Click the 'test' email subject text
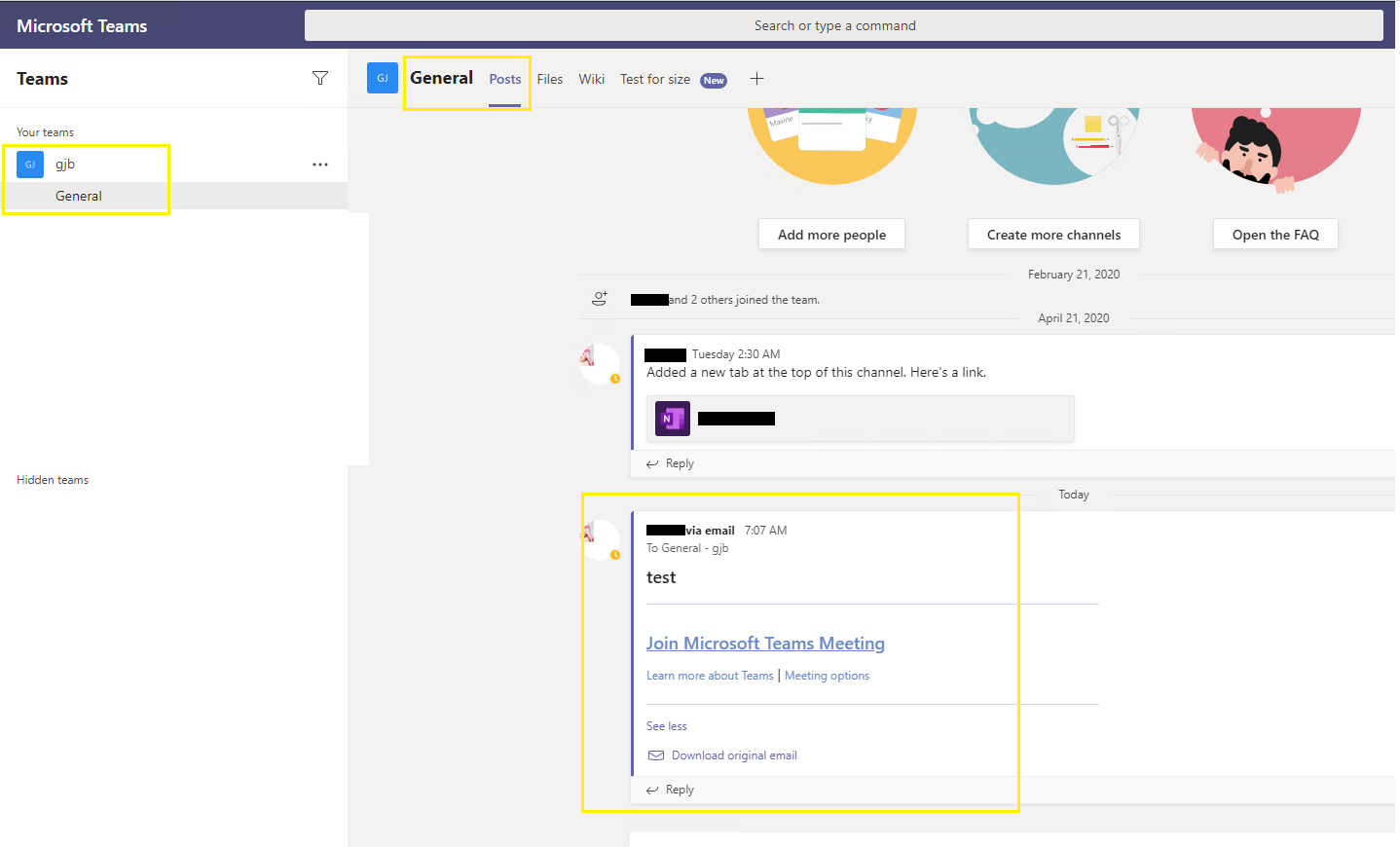The height and width of the screenshot is (847, 1400). [661, 577]
